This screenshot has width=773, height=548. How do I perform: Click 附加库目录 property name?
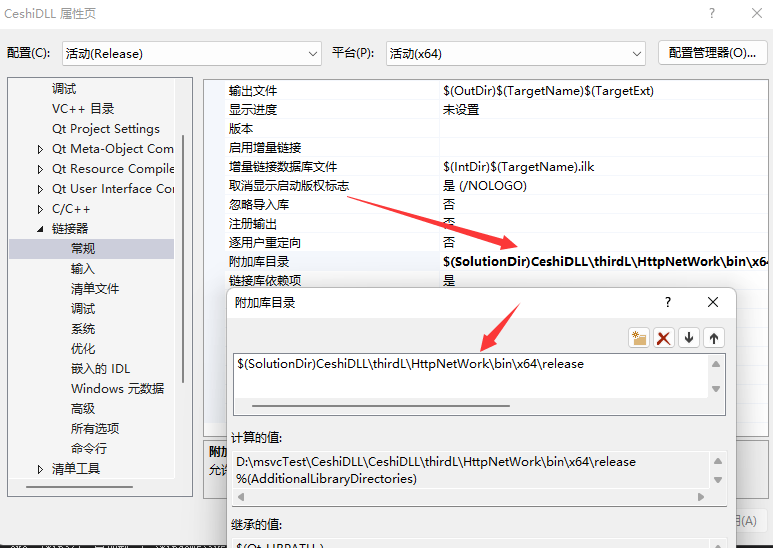259,262
